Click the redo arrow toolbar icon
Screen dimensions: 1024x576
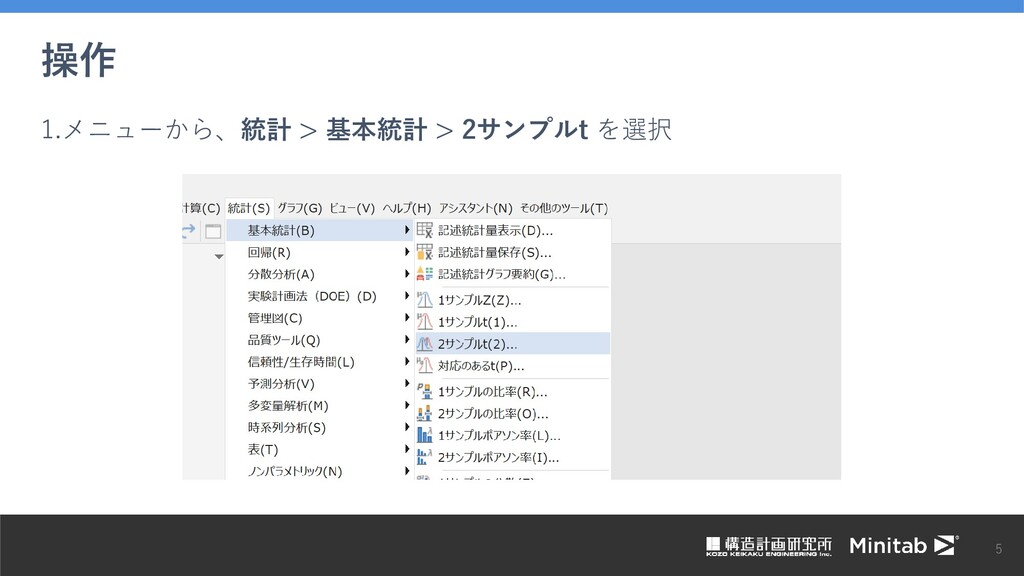point(189,231)
